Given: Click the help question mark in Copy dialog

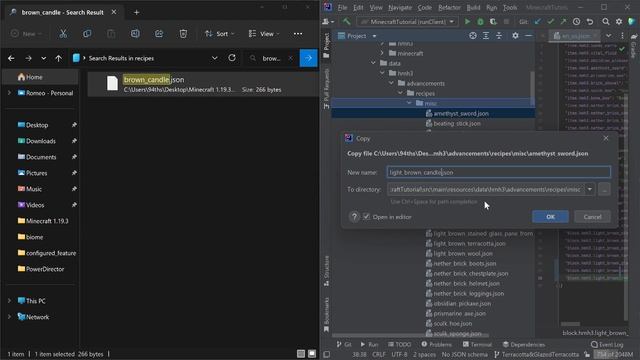Looking at the screenshot, I should coord(354,217).
